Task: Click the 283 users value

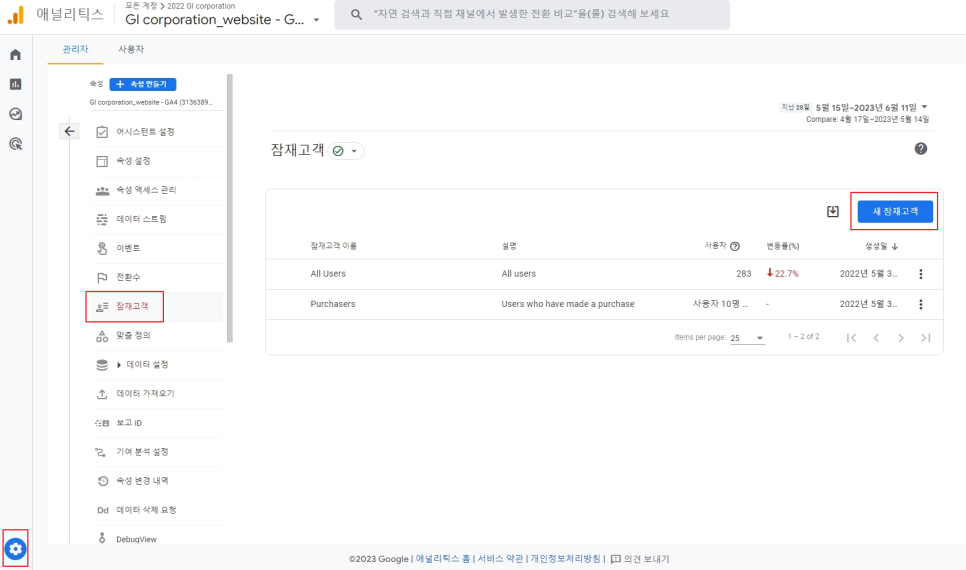Action: pyautogui.click(x=744, y=274)
